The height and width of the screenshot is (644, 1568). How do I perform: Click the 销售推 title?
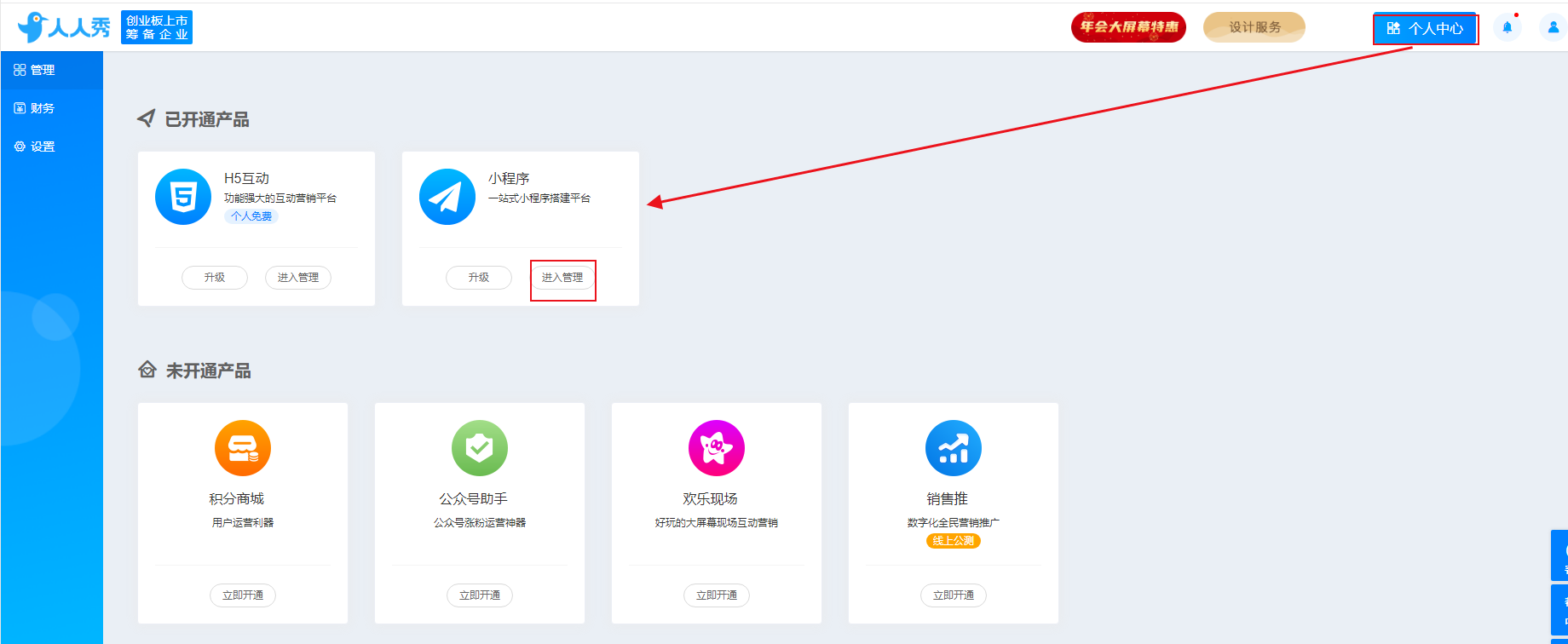pos(948,498)
